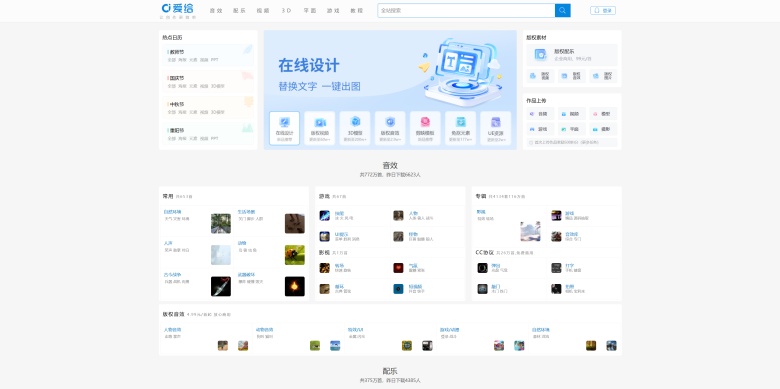Image resolution: width=780 pixels, height=389 pixels.
Task: Open the 教程 menu in navigation
Action: pyautogui.click(x=357, y=10)
